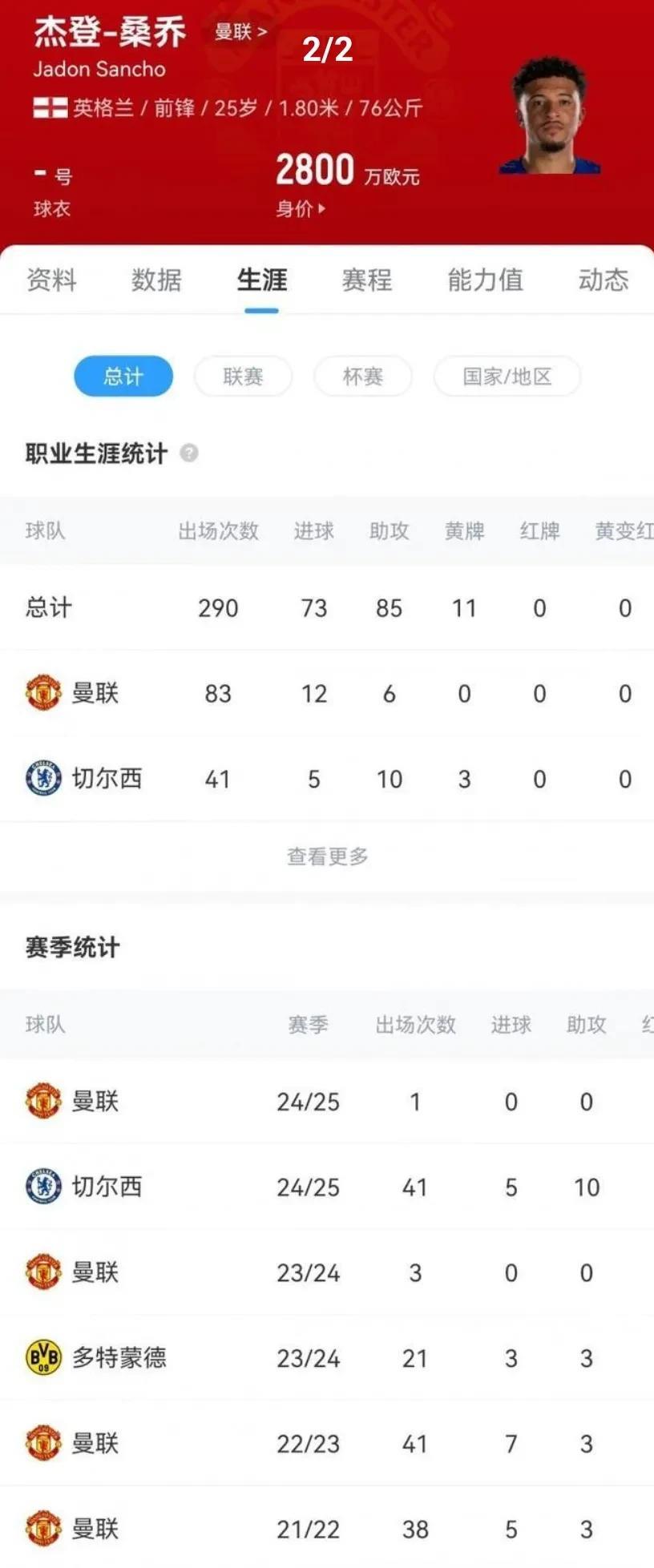
Task: Tap Manchester United crest in 21/22 row
Action: 44,1530
